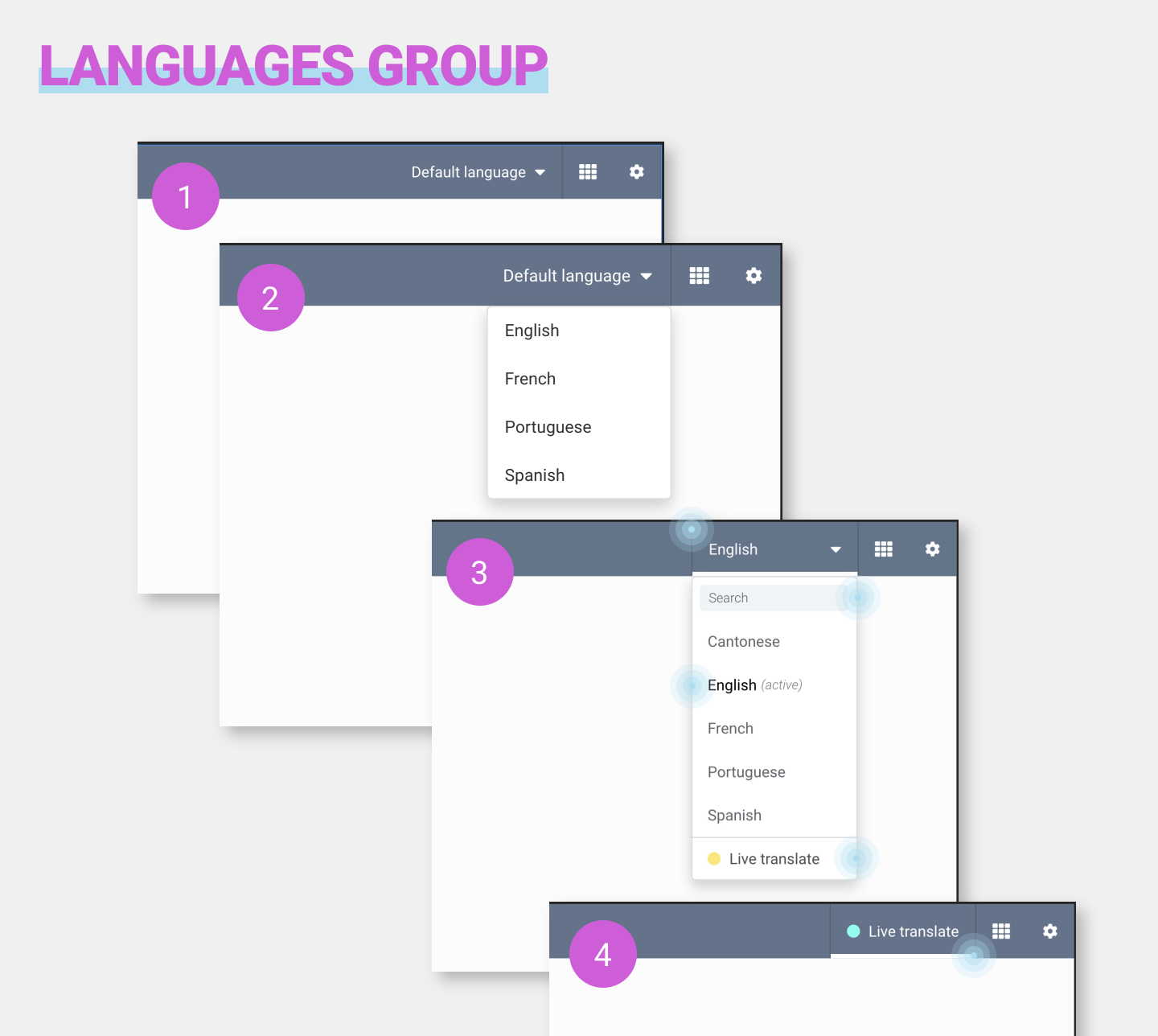The image size is (1158, 1036).
Task: Open settings gear in panel 2
Action: 753,275
